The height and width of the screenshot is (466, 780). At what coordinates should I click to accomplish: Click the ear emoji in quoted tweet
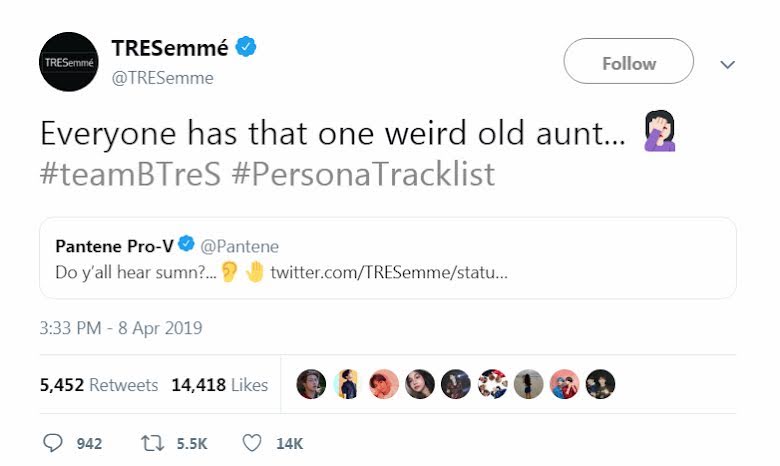(x=229, y=272)
